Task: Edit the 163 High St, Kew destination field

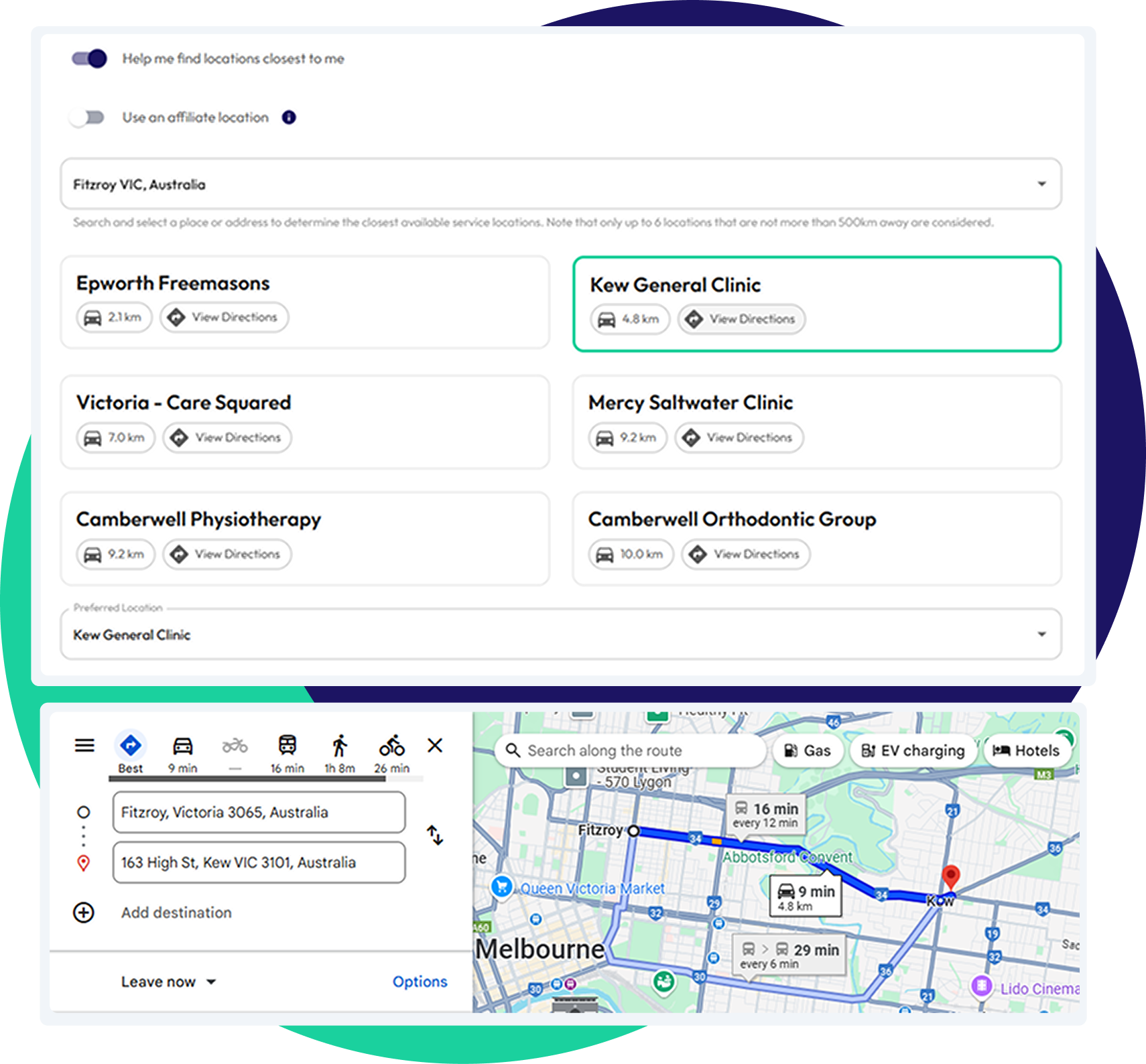Action: [x=259, y=862]
